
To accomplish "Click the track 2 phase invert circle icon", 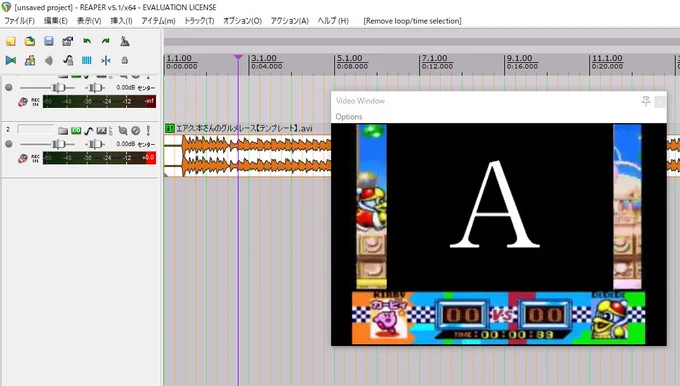I will tap(136, 131).
